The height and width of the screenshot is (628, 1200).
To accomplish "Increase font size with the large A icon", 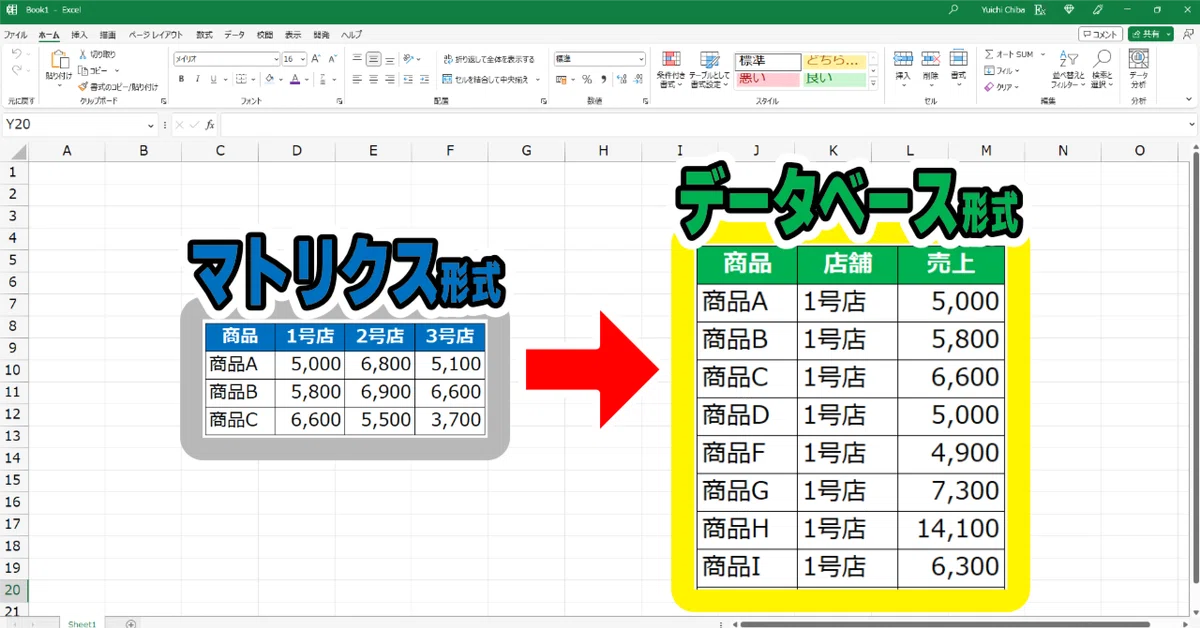I will [316, 59].
